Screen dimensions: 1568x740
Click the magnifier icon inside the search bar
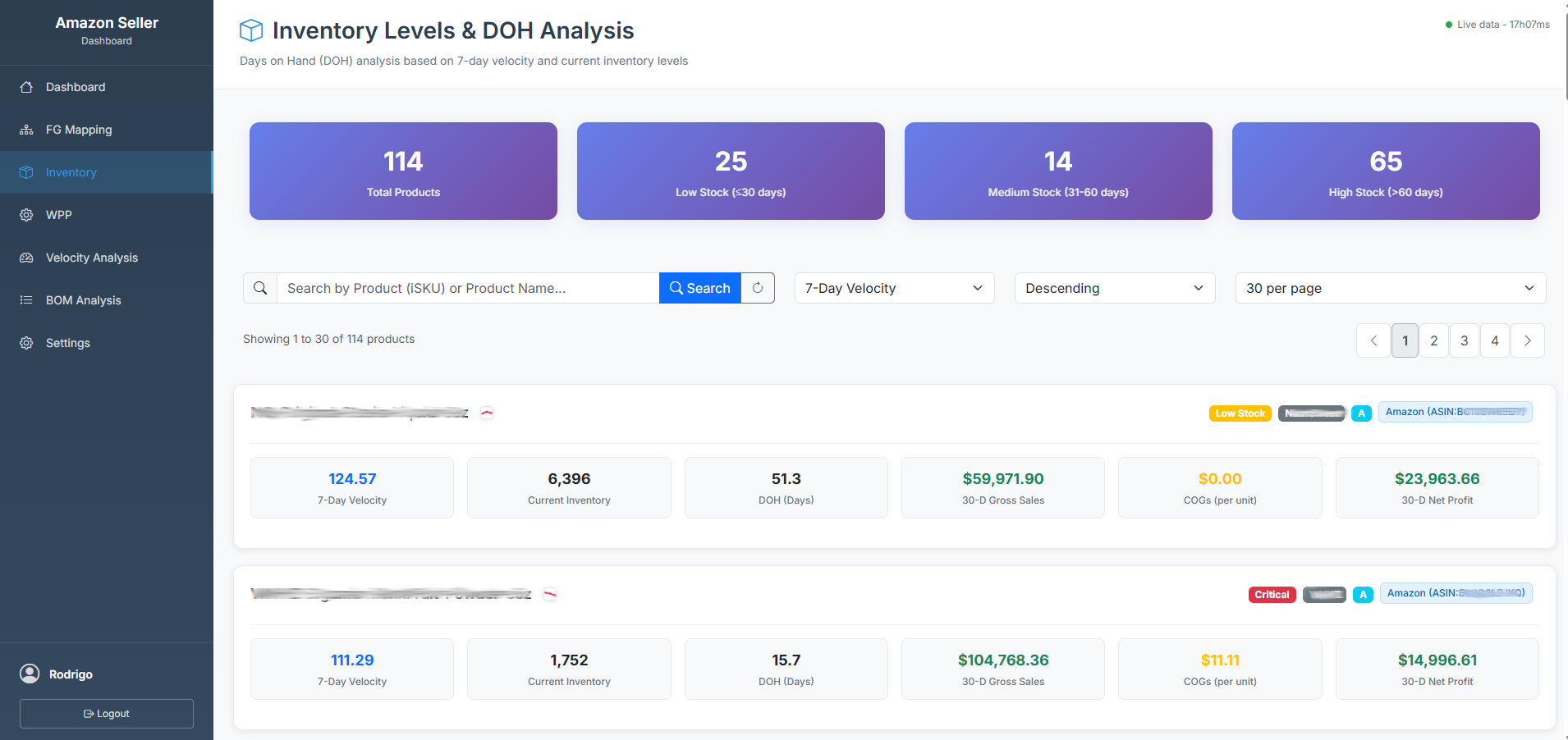261,288
